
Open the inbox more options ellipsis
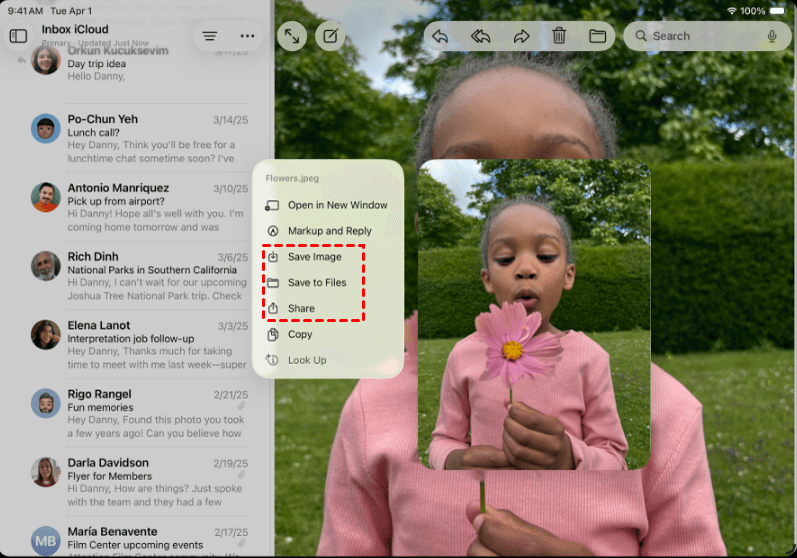click(247, 36)
